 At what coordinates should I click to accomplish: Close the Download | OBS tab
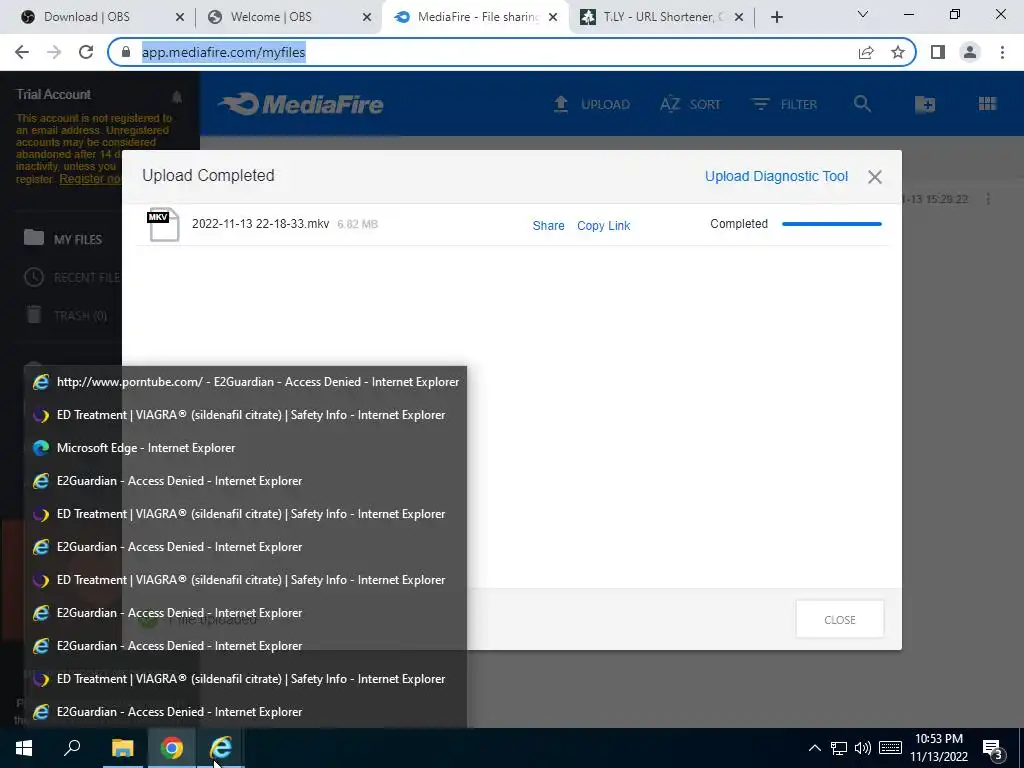point(180,18)
